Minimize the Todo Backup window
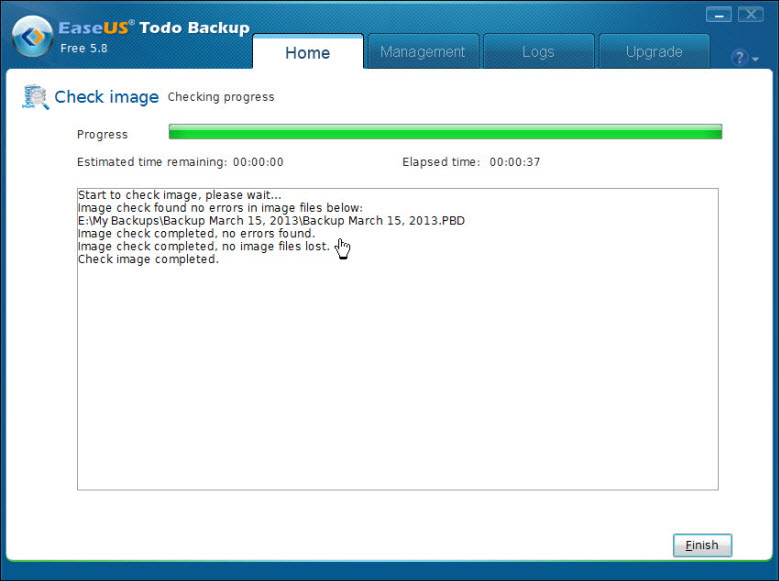This screenshot has height=581, width=779. click(718, 15)
